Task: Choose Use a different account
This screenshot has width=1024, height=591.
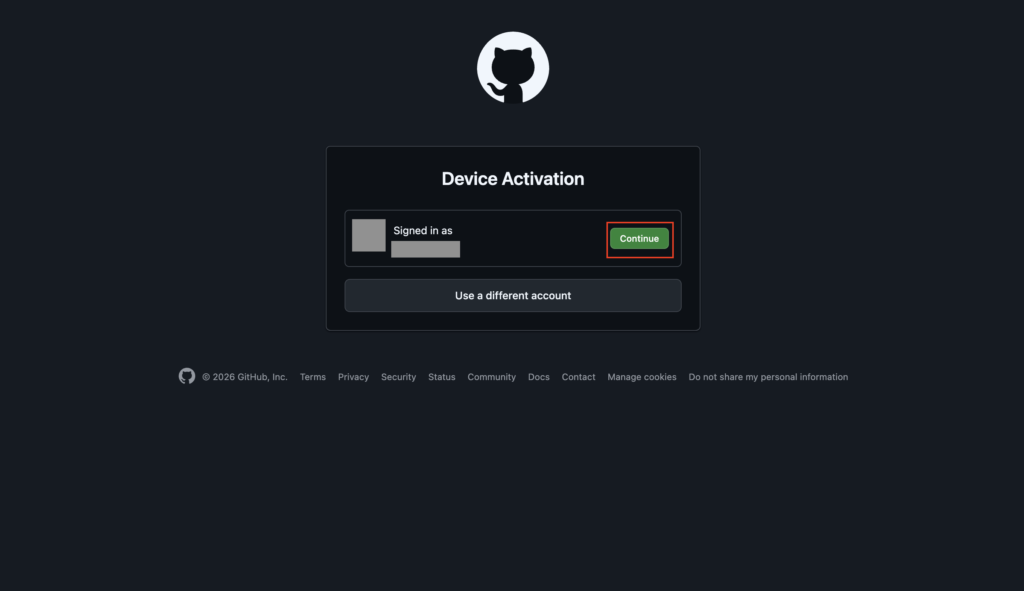Action: coord(512,296)
